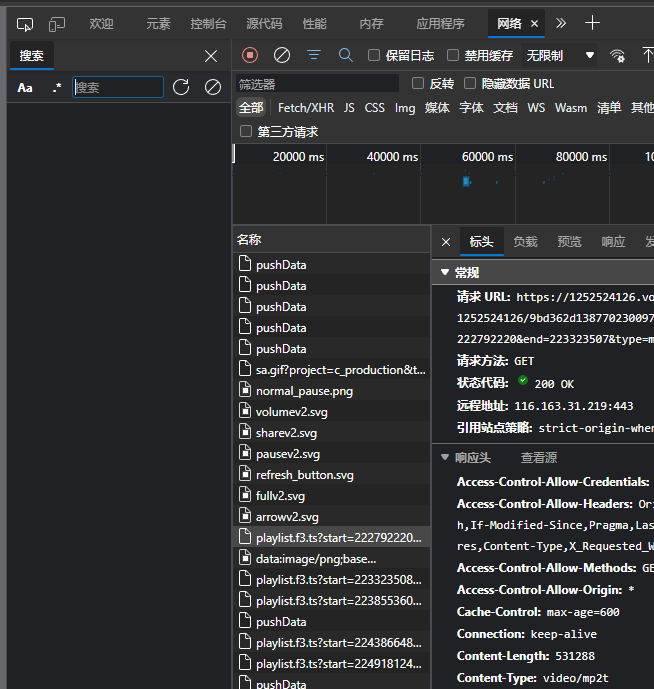
Task: Click the 查看源 link
Action: point(538,457)
